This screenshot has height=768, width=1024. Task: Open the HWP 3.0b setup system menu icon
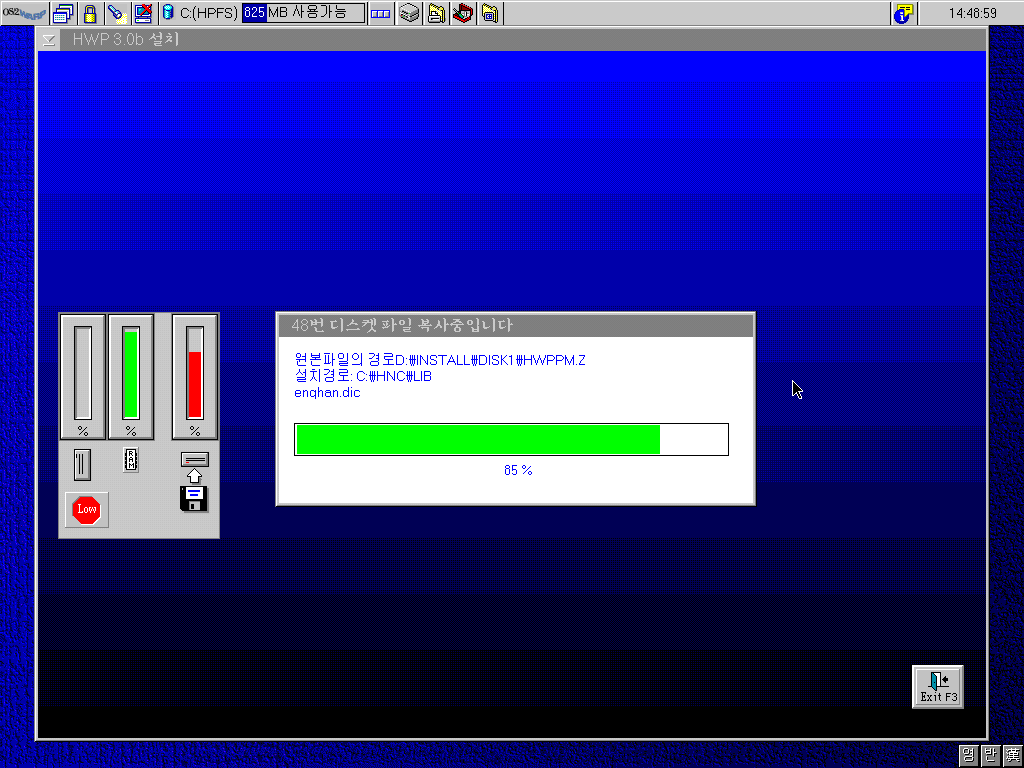pos(48,40)
